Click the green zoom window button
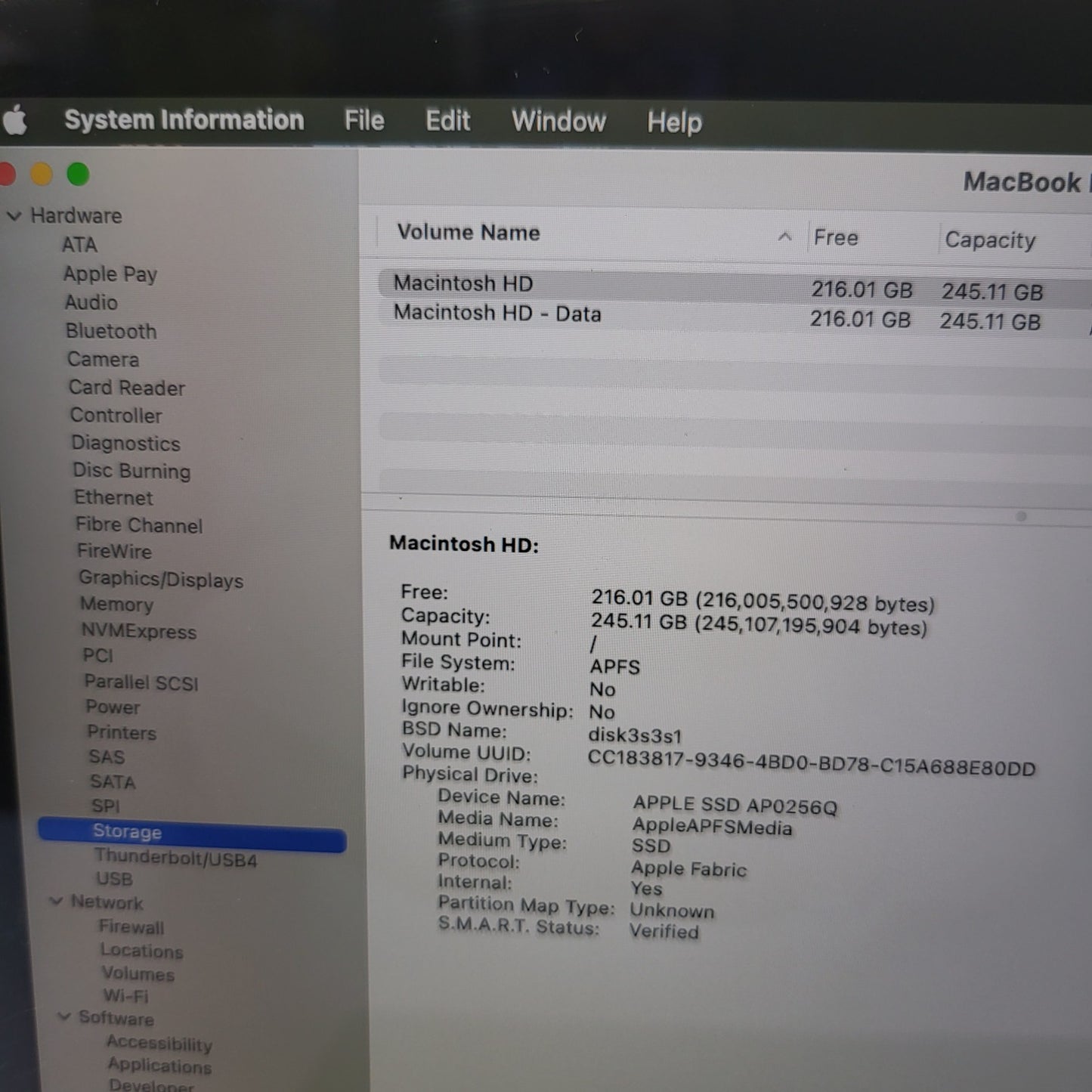This screenshot has width=1092, height=1092. click(x=78, y=175)
